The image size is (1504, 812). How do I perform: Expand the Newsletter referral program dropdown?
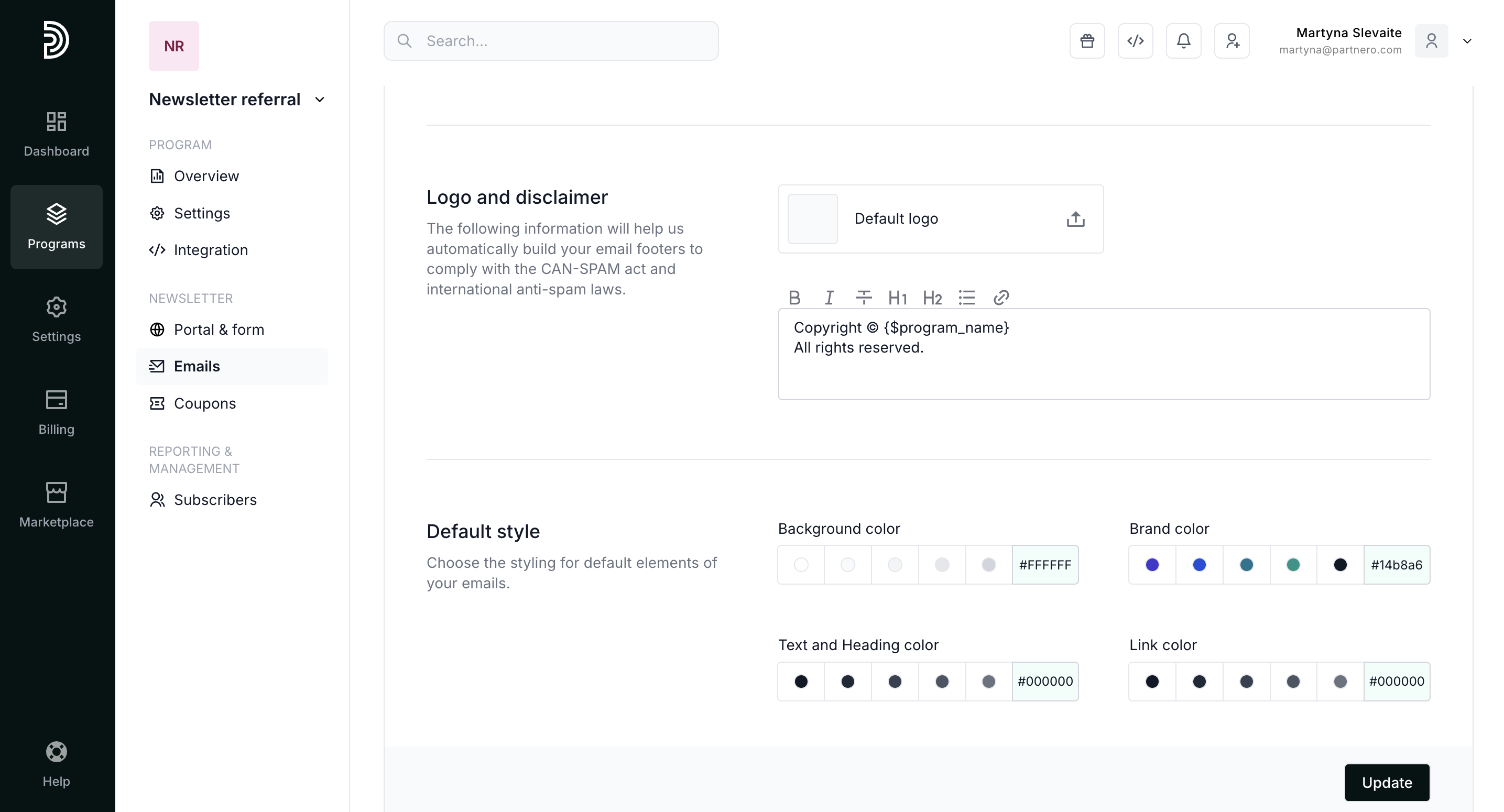point(319,100)
